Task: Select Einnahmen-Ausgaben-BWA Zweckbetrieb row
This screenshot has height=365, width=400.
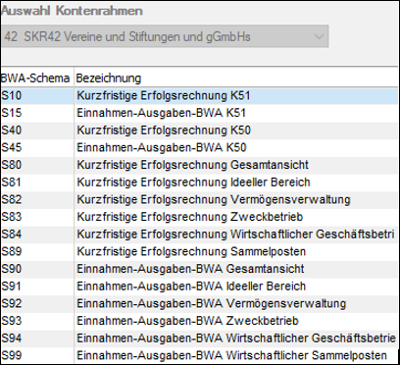Action: [x=199, y=321]
